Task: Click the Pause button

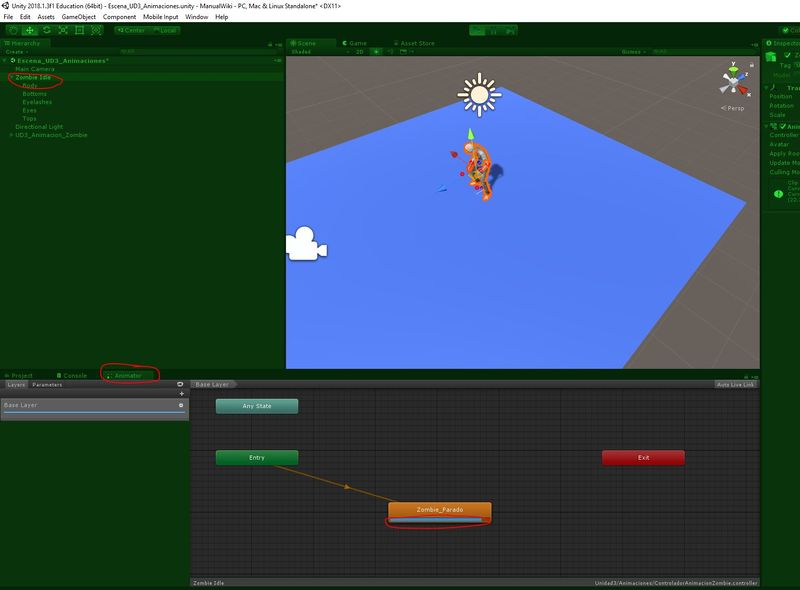Action: pyautogui.click(x=493, y=31)
